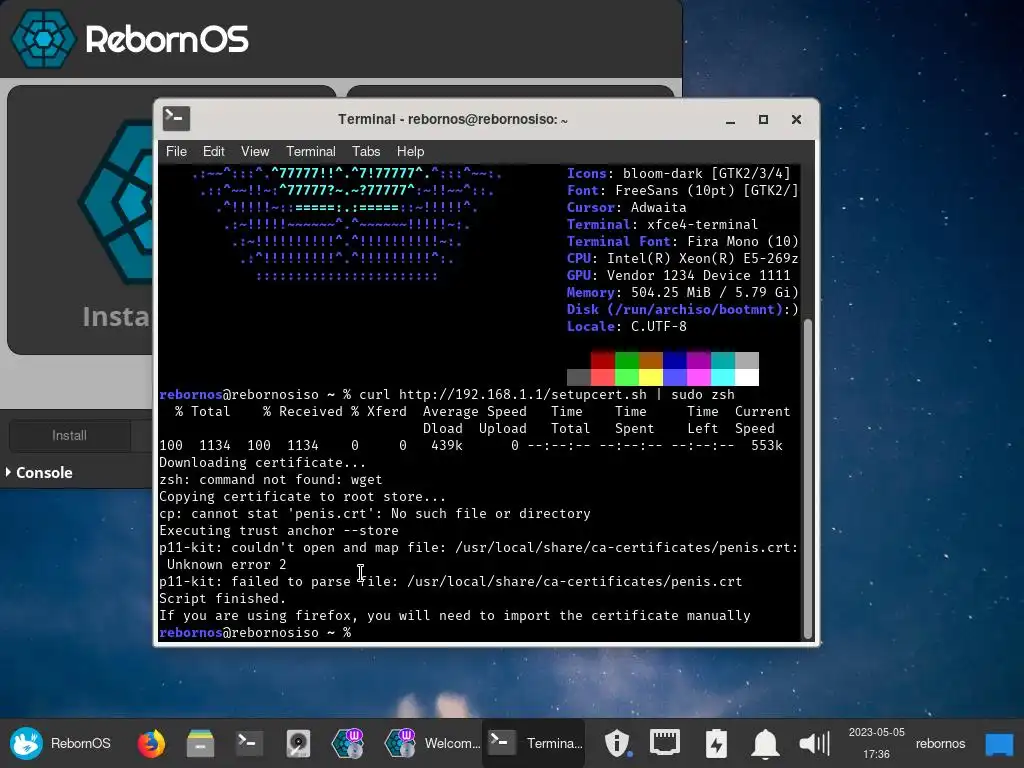Image resolution: width=1024 pixels, height=768 pixels.
Task: Click the last terminal prompt line
Action: click(x=255, y=632)
